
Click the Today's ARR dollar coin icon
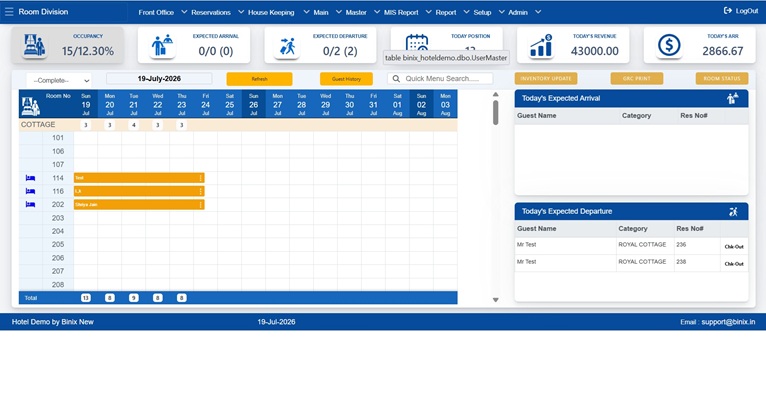click(669, 45)
